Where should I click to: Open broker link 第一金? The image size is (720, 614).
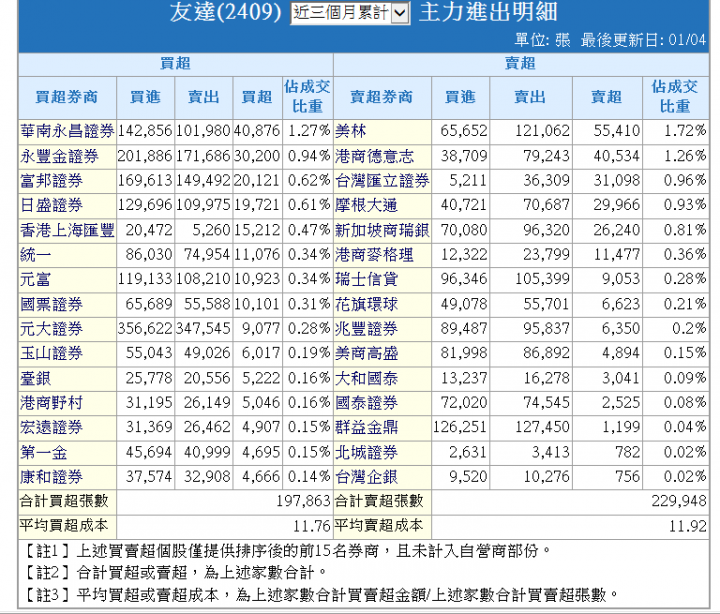point(44,453)
